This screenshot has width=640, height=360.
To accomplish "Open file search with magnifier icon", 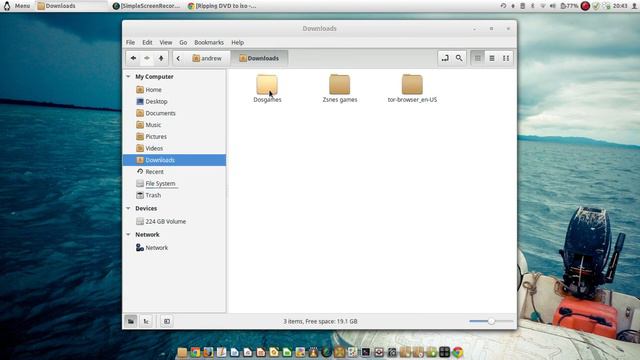I will (x=459, y=58).
